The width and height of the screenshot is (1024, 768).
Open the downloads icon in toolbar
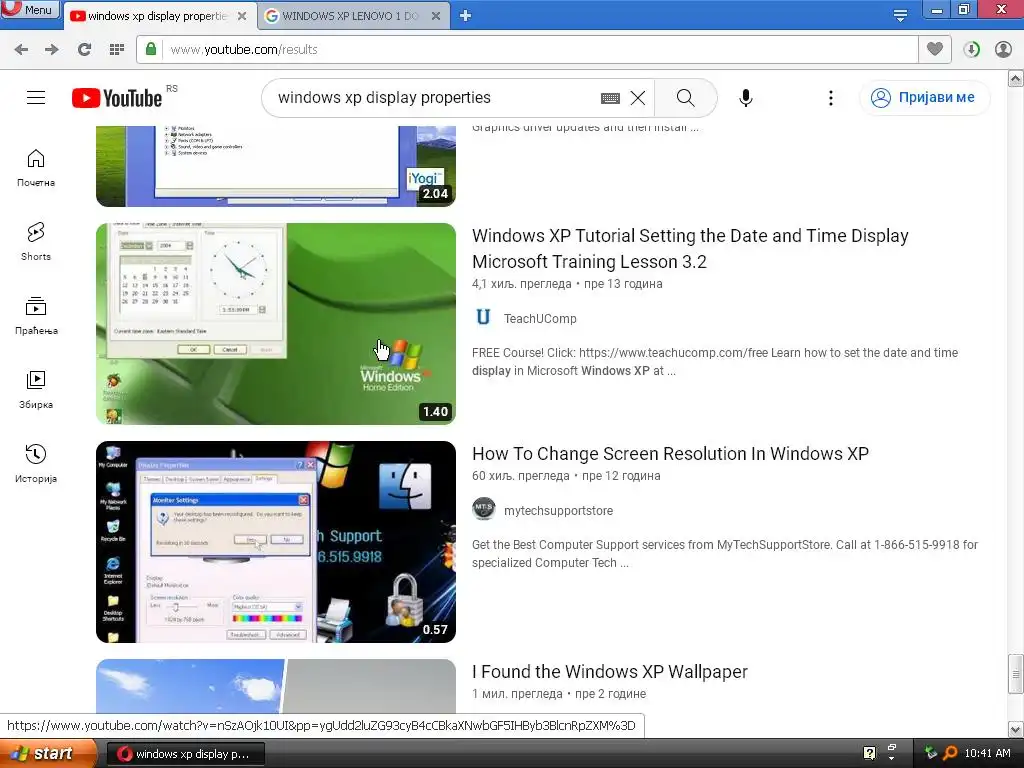click(x=971, y=50)
